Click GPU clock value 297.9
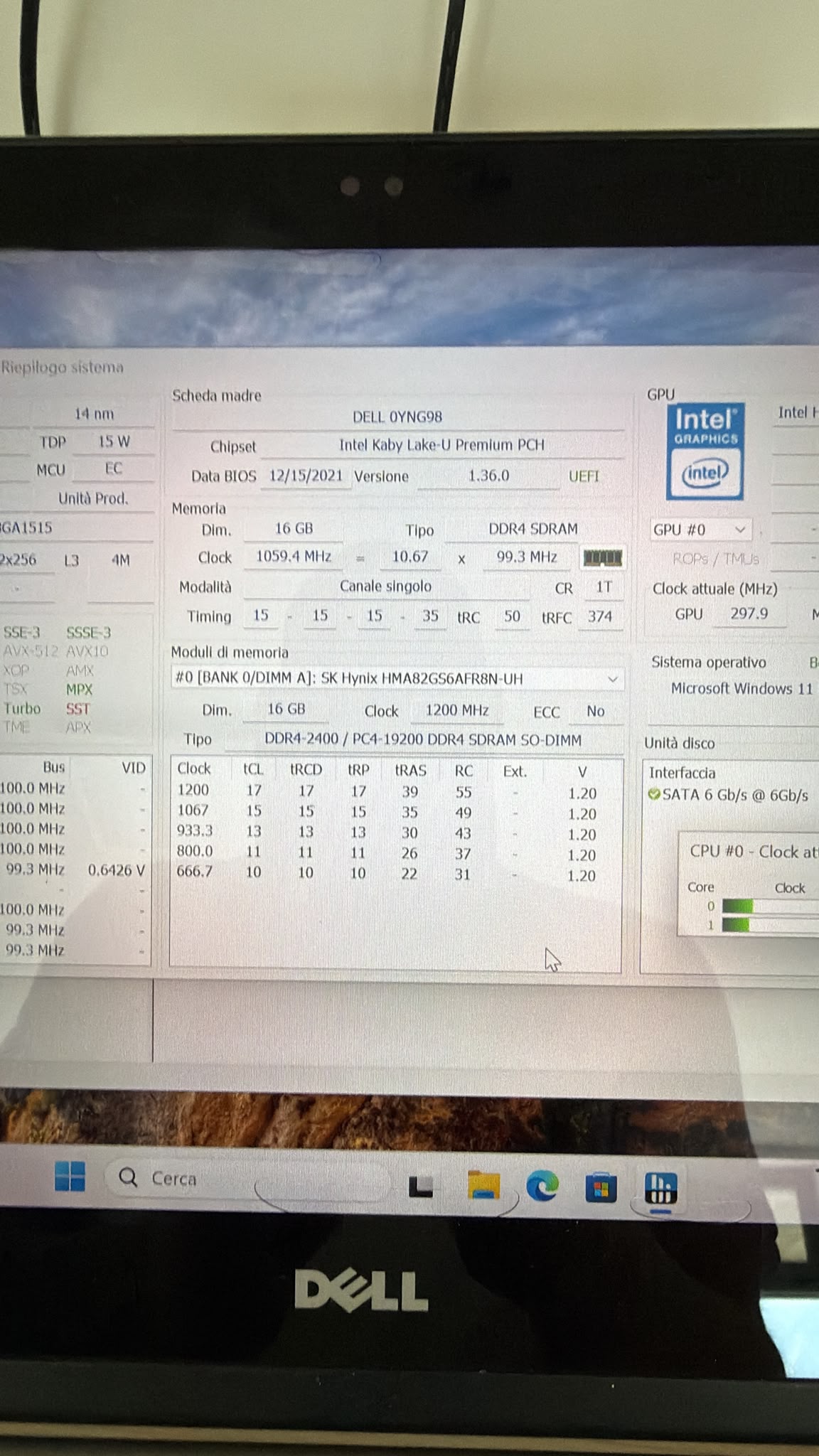 coord(749,614)
